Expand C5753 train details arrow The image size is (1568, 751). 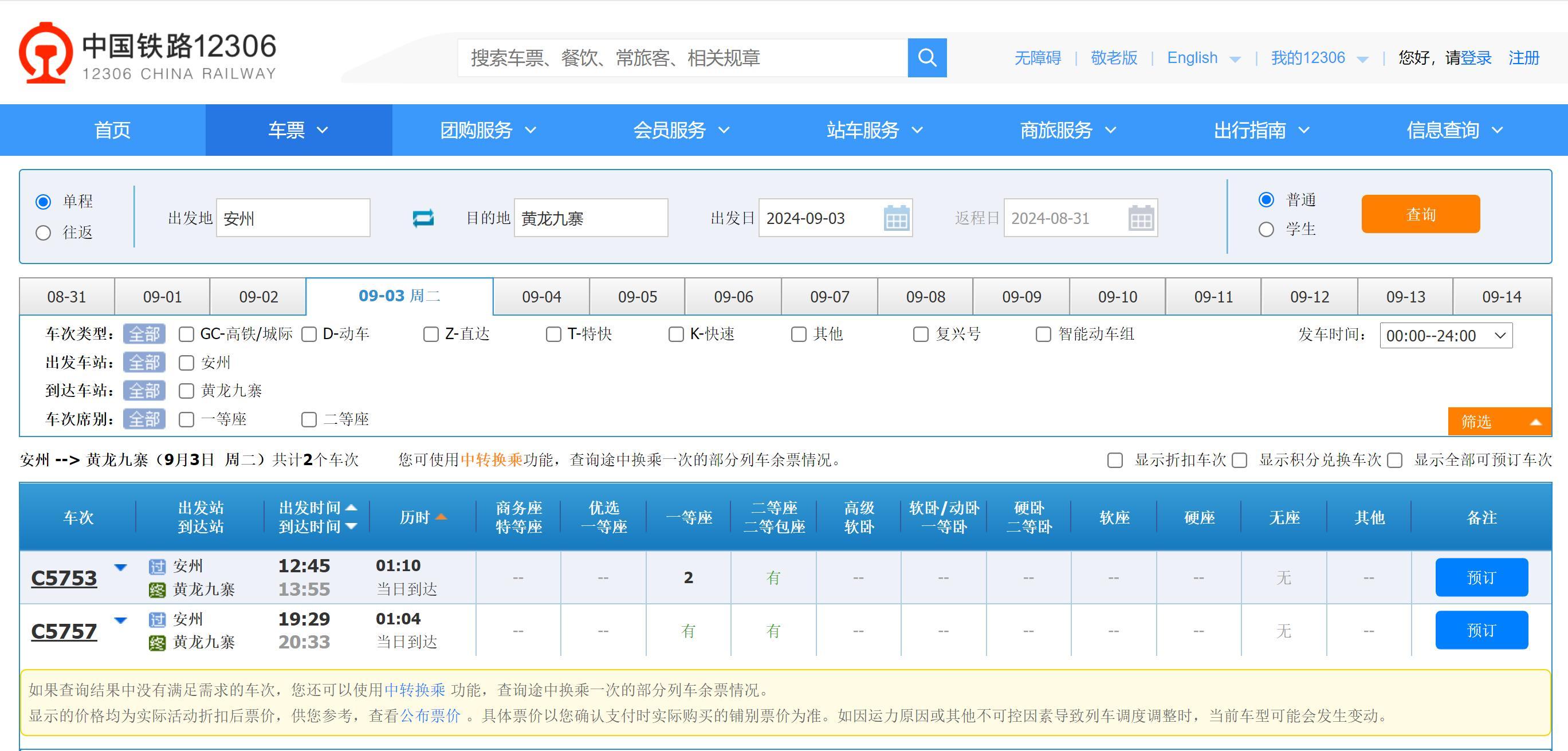pos(120,567)
